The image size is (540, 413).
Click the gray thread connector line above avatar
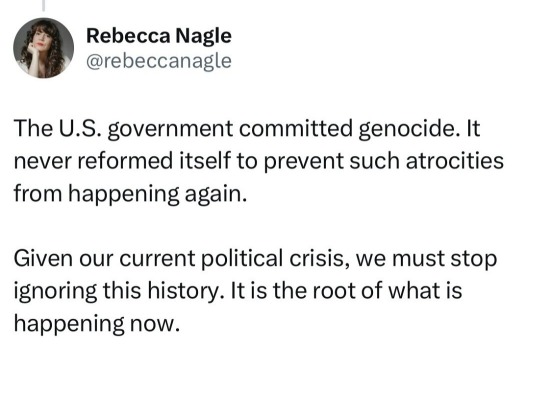pos(43,5)
